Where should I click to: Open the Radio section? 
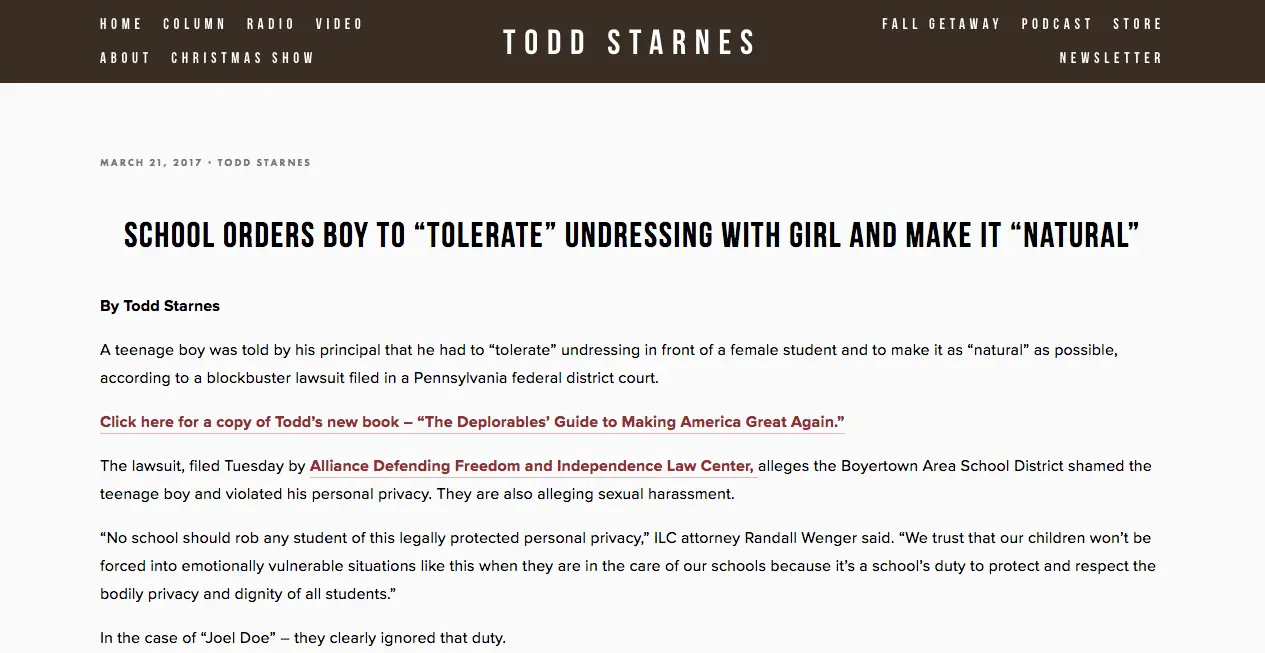point(271,24)
